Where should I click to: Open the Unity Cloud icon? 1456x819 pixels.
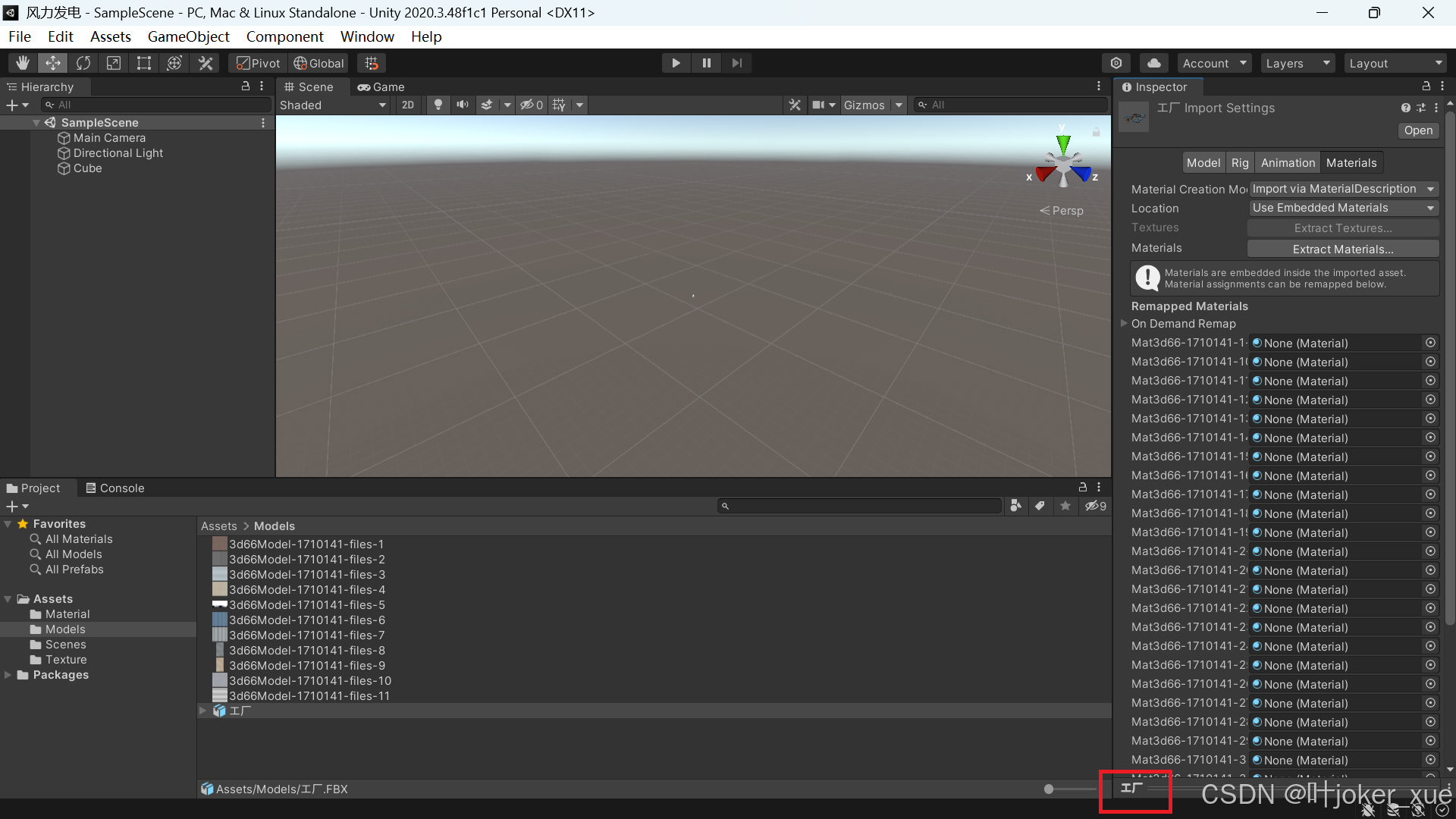click(x=1153, y=62)
